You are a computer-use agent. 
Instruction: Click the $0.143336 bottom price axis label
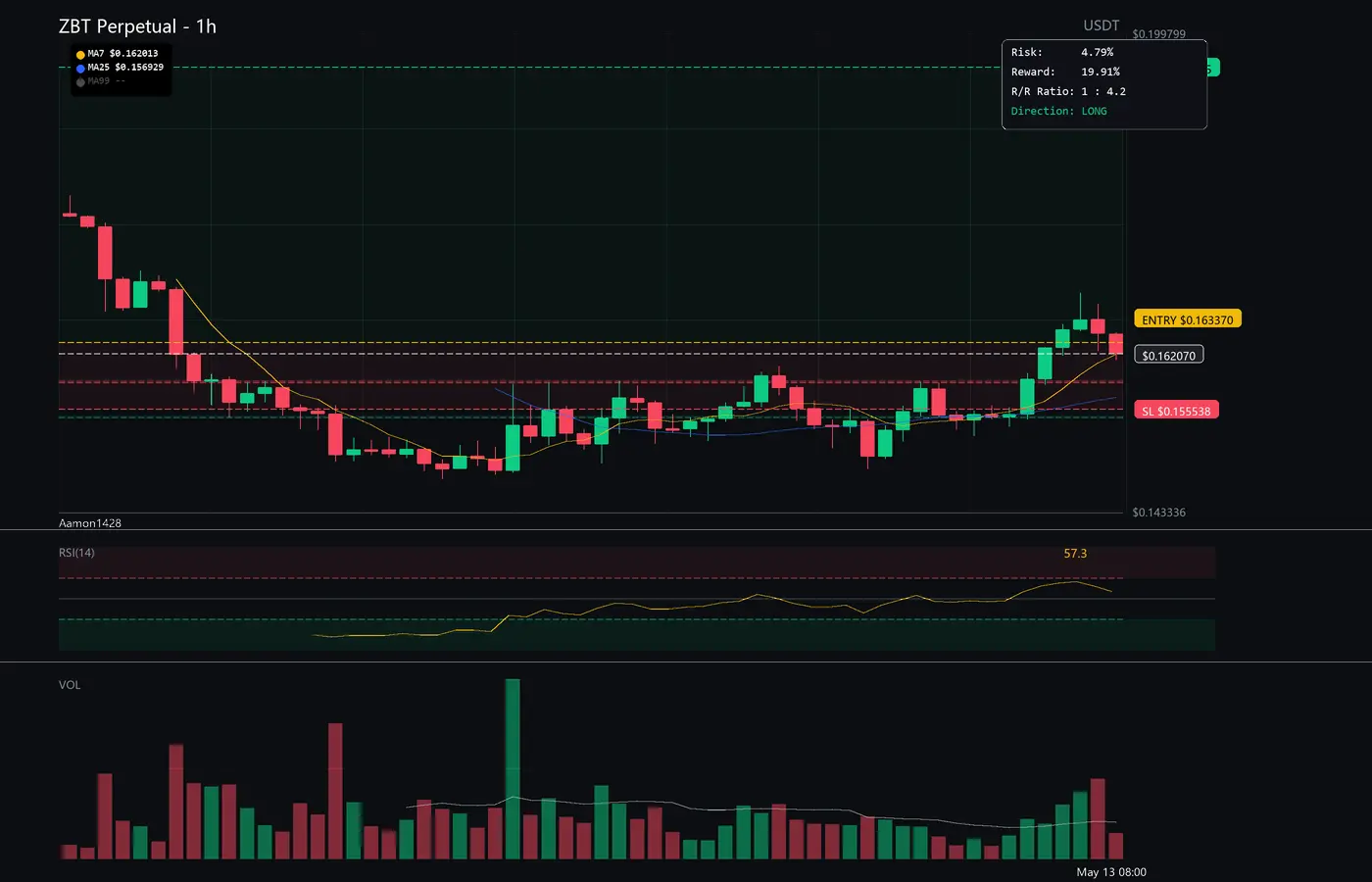tap(1158, 513)
